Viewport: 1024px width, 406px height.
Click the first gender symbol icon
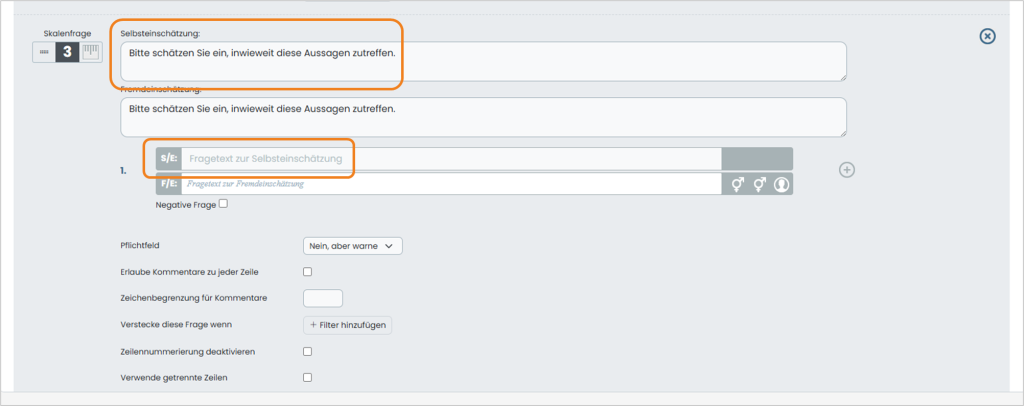click(x=737, y=185)
